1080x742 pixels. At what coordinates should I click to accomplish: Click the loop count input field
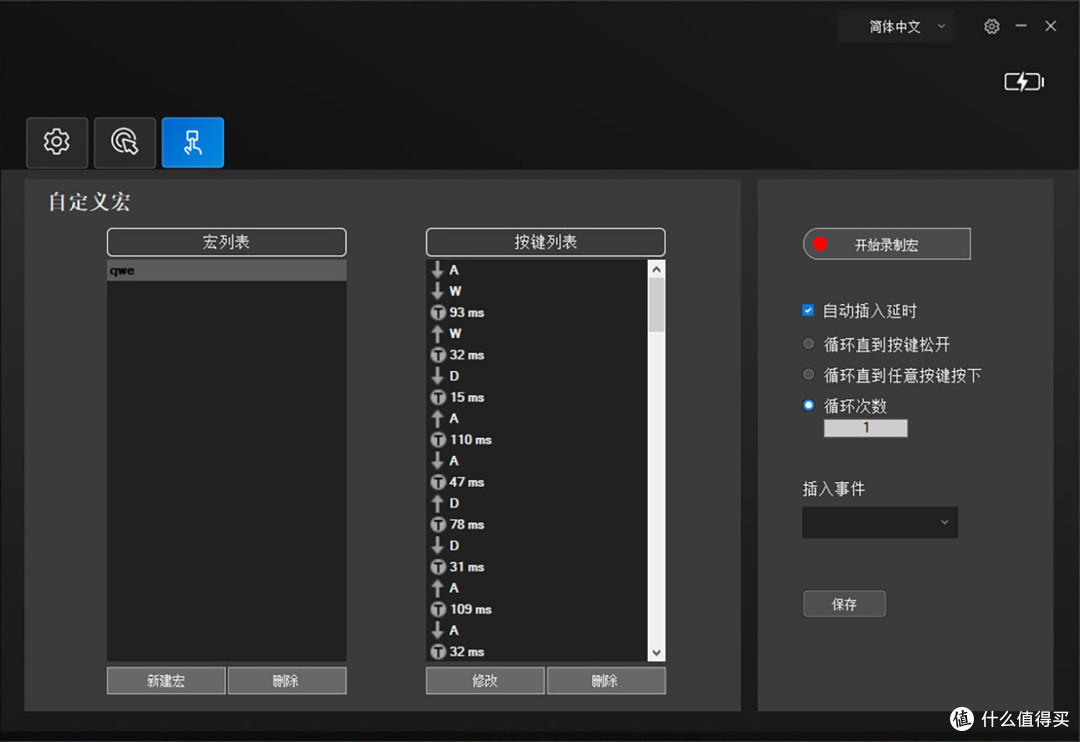(x=866, y=428)
